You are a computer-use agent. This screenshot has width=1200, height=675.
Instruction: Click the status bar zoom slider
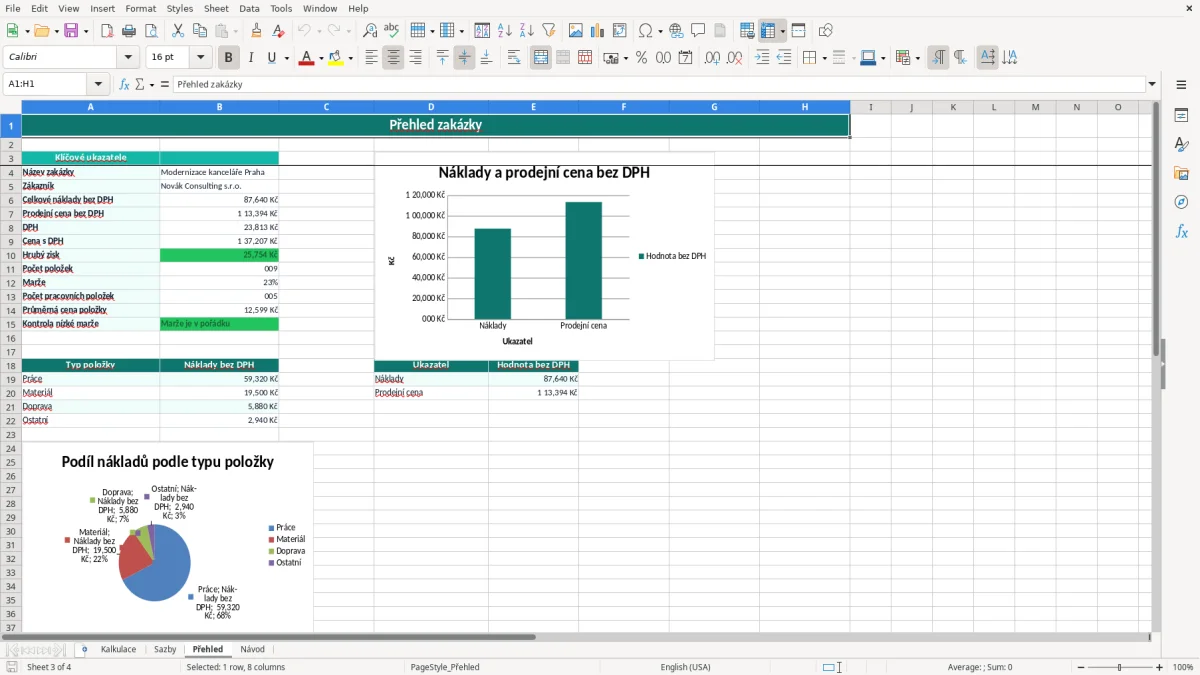(x=1120, y=667)
